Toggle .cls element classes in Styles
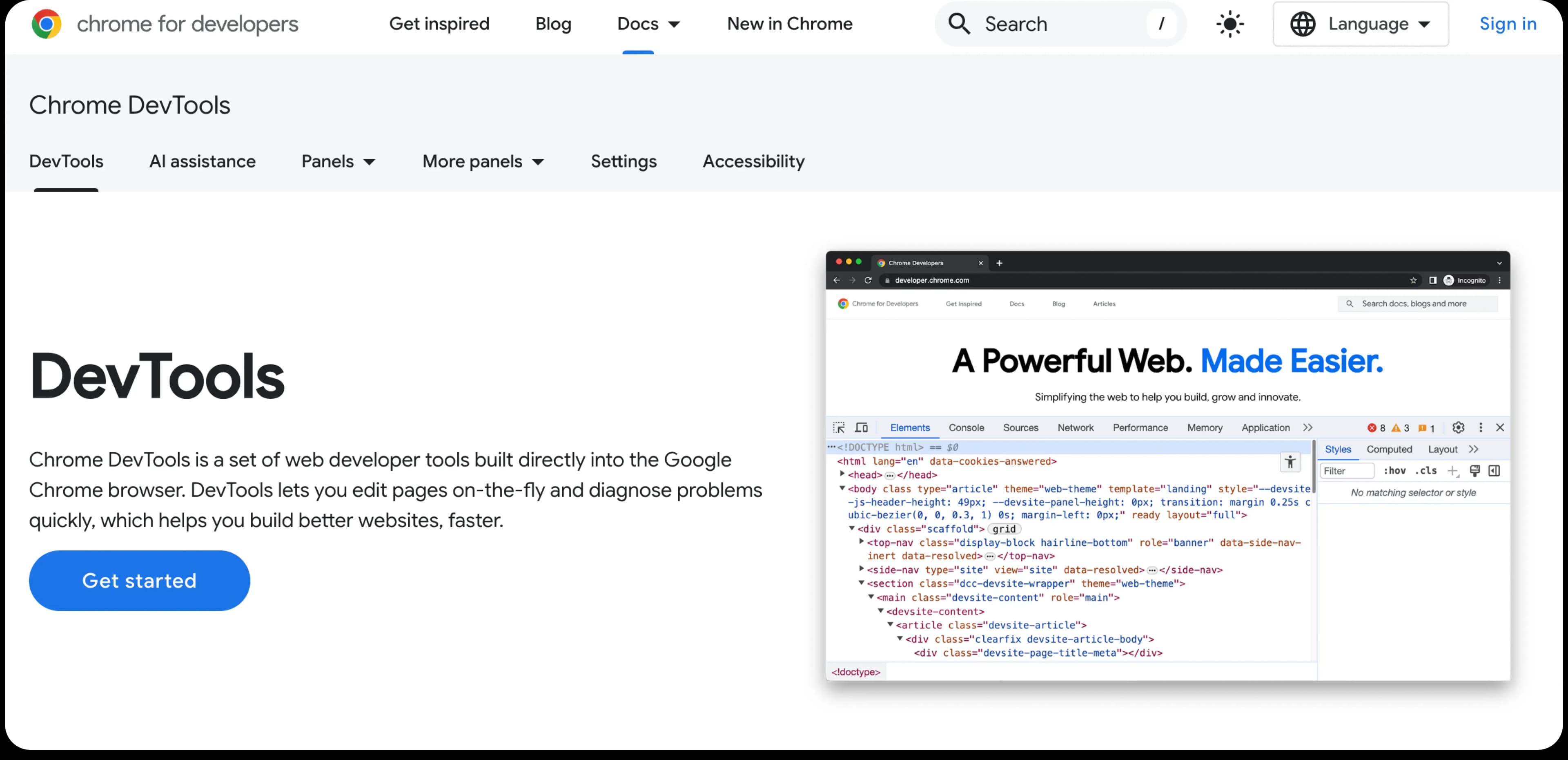Image resolution: width=1568 pixels, height=760 pixels. point(1425,471)
